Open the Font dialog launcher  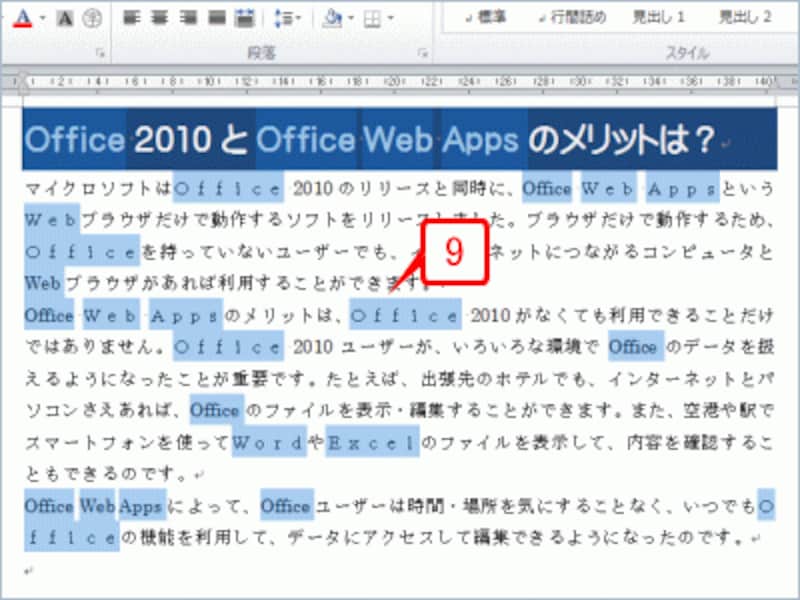coord(101,53)
